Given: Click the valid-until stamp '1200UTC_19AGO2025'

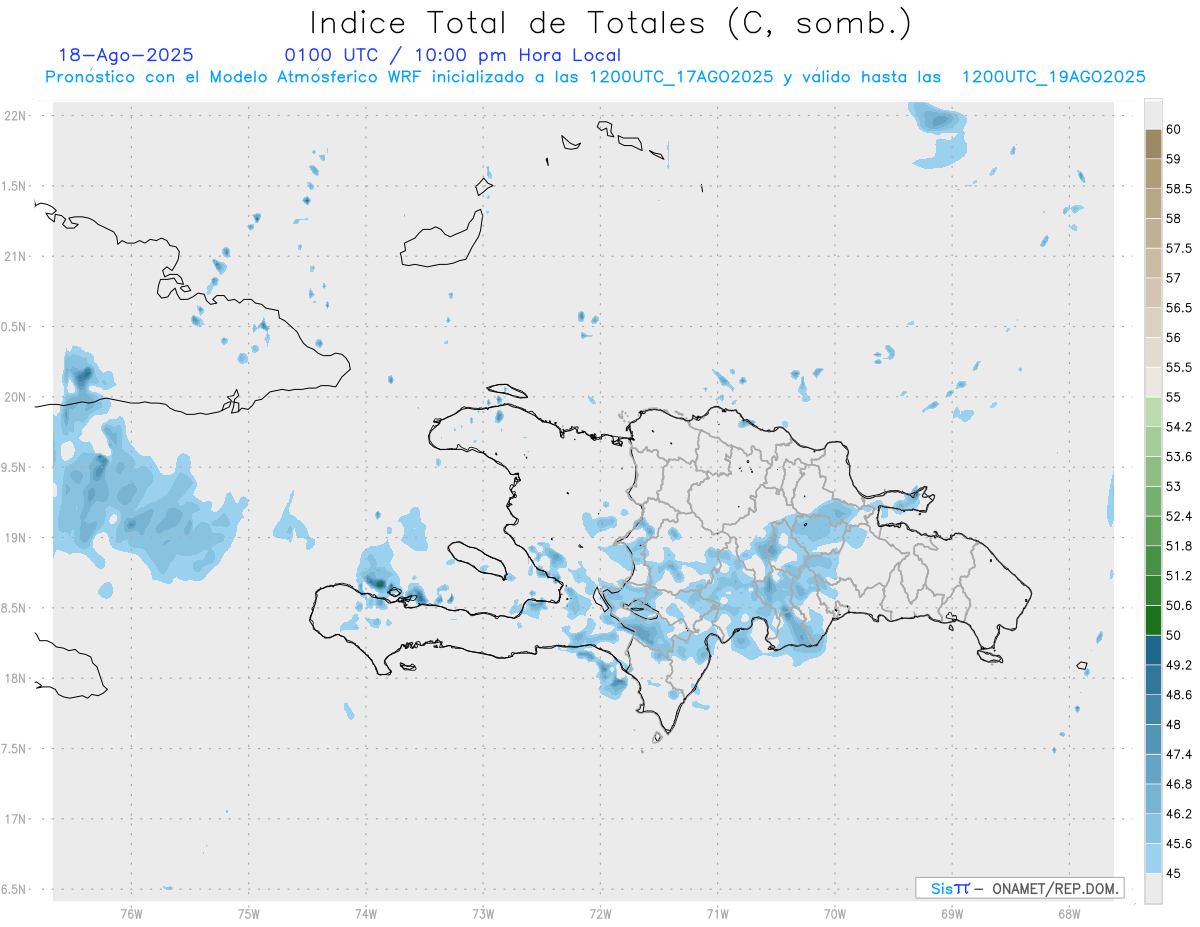Looking at the screenshot, I should pos(1053,77).
